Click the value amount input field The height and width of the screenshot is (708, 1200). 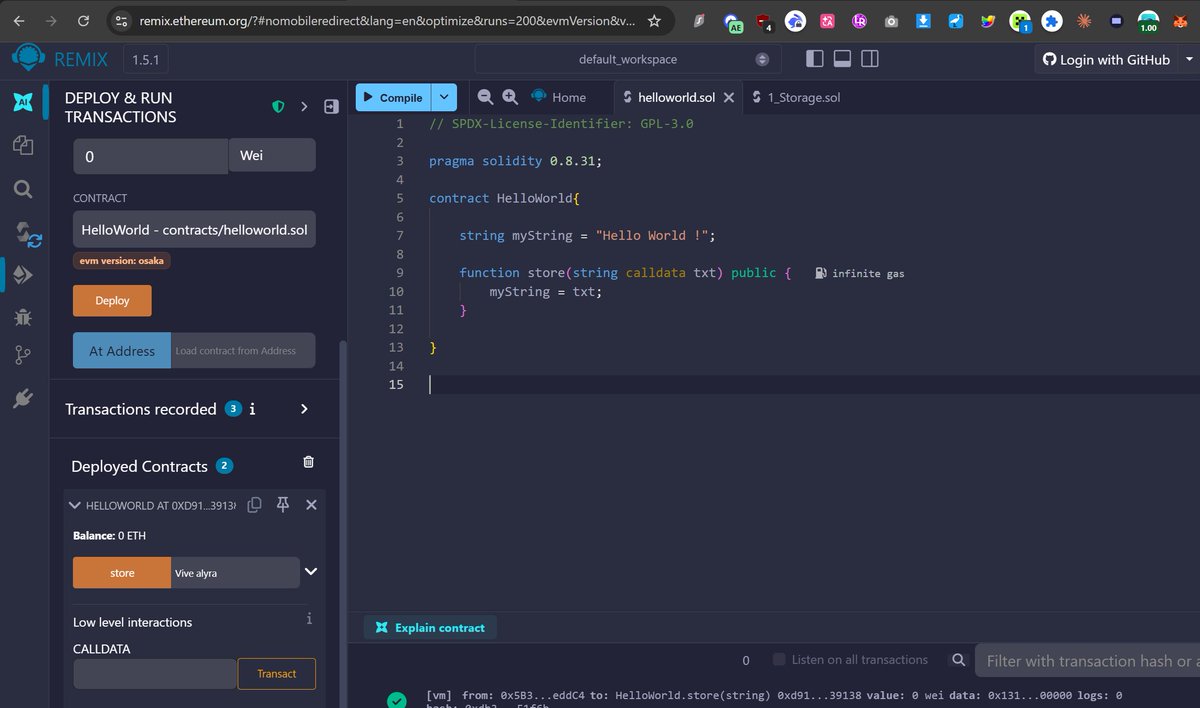[x=151, y=156]
